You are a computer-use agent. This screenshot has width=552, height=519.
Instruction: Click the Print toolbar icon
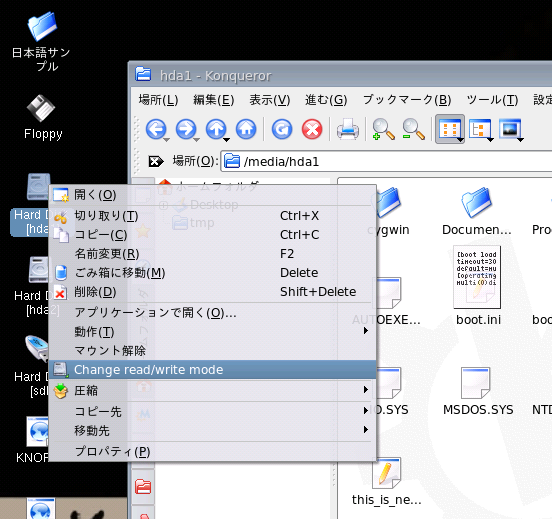coord(348,129)
